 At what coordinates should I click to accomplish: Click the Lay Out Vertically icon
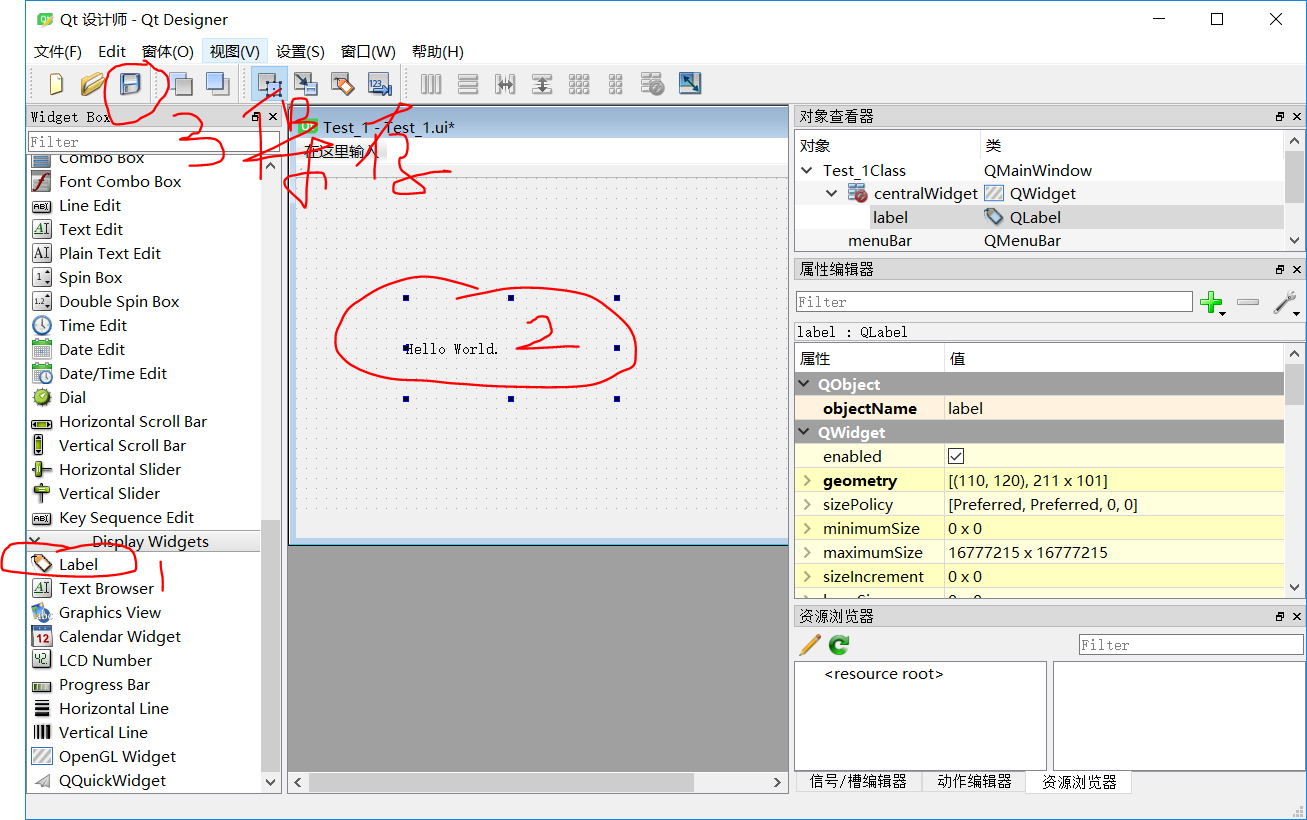[x=467, y=84]
